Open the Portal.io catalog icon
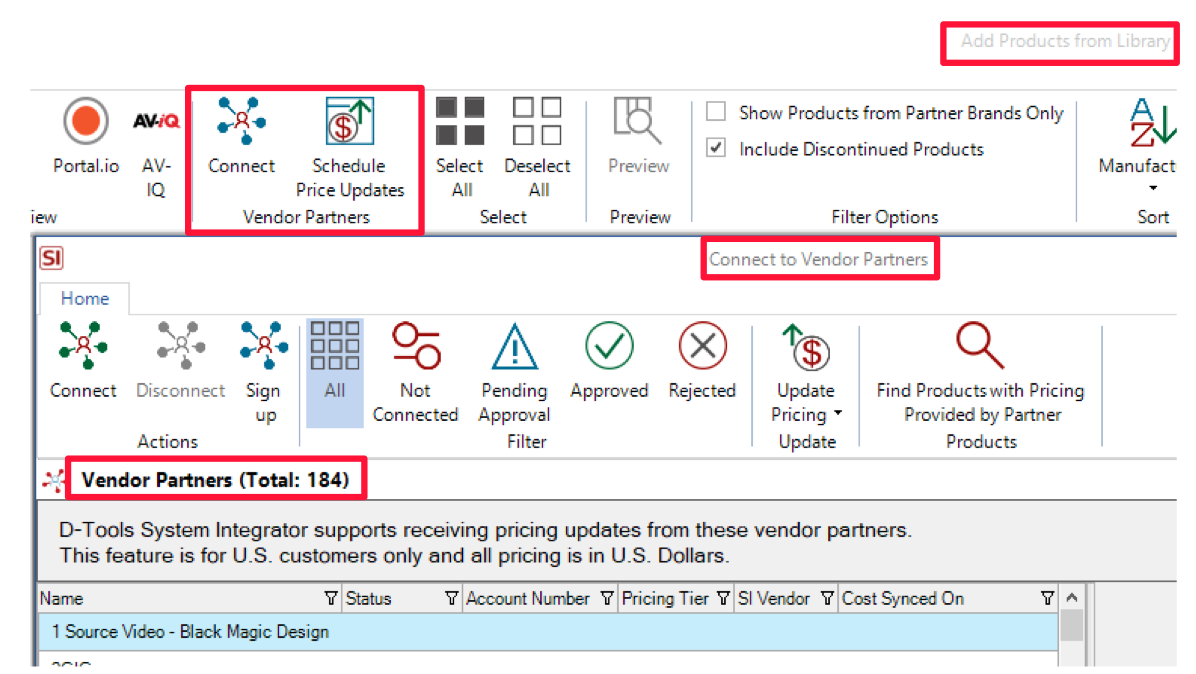1196x674 pixels. tap(85, 120)
